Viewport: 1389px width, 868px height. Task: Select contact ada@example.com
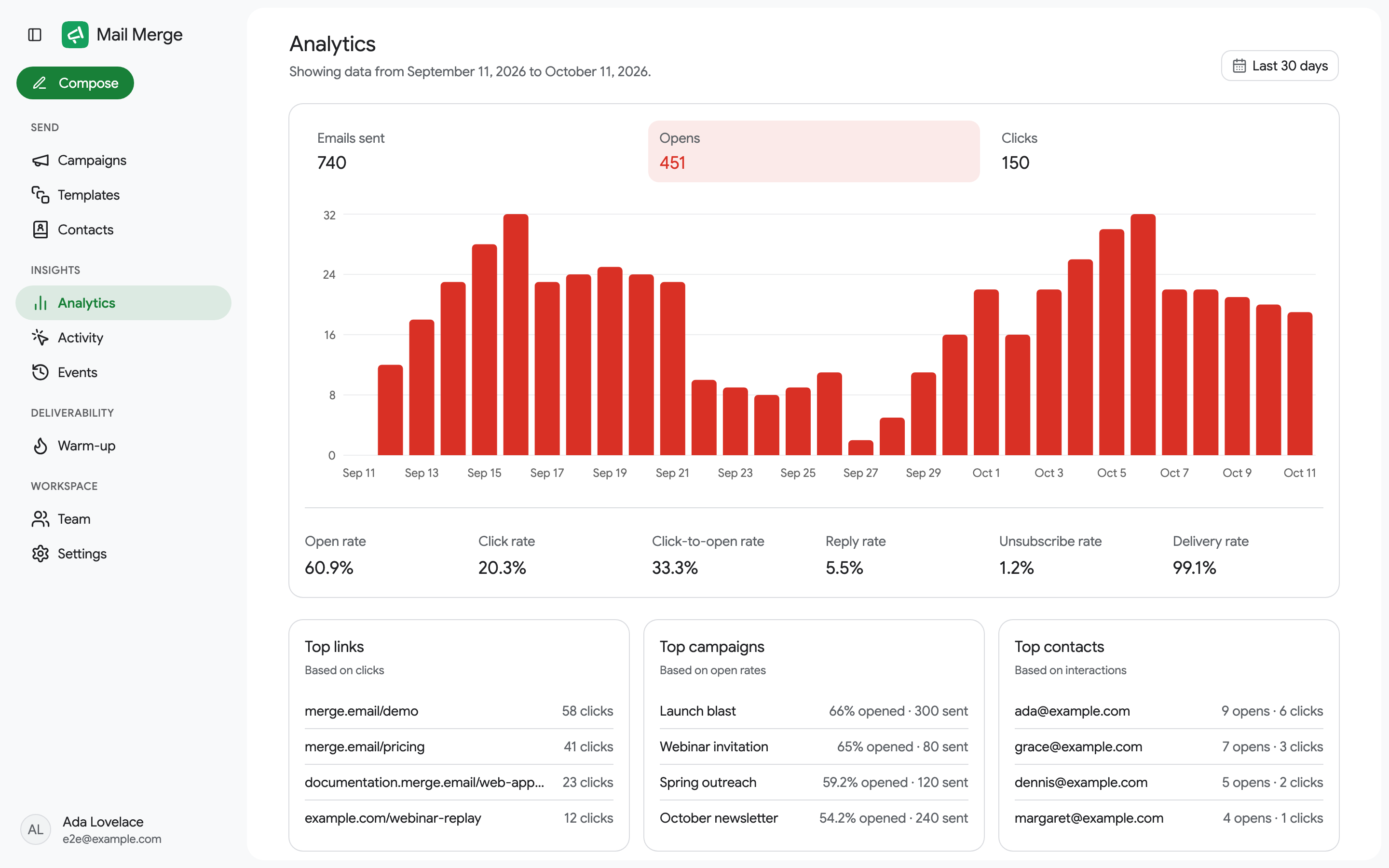click(x=1169, y=711)
